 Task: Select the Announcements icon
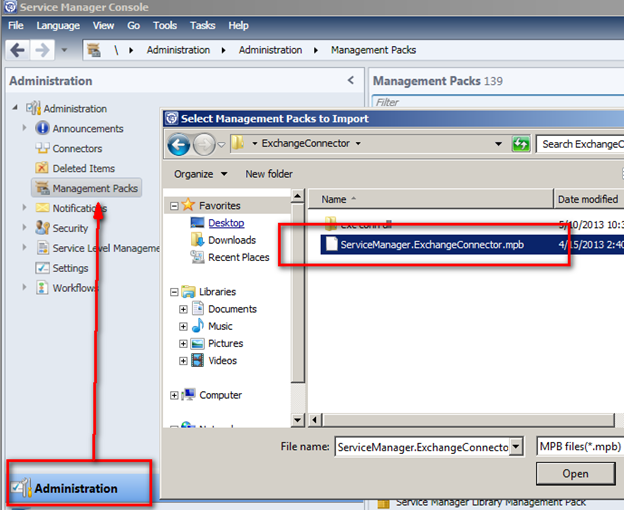tap(42, 128)
